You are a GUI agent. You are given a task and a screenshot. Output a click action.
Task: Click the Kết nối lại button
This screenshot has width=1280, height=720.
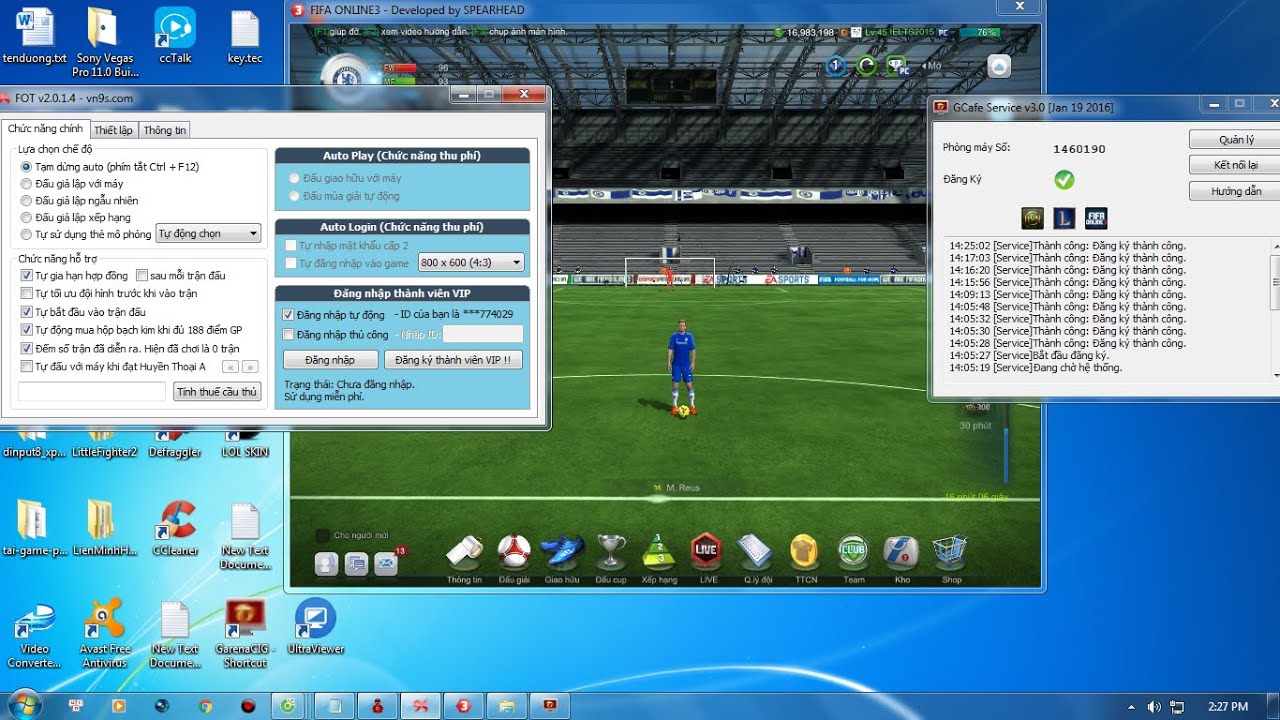[x=1236, y=165]
